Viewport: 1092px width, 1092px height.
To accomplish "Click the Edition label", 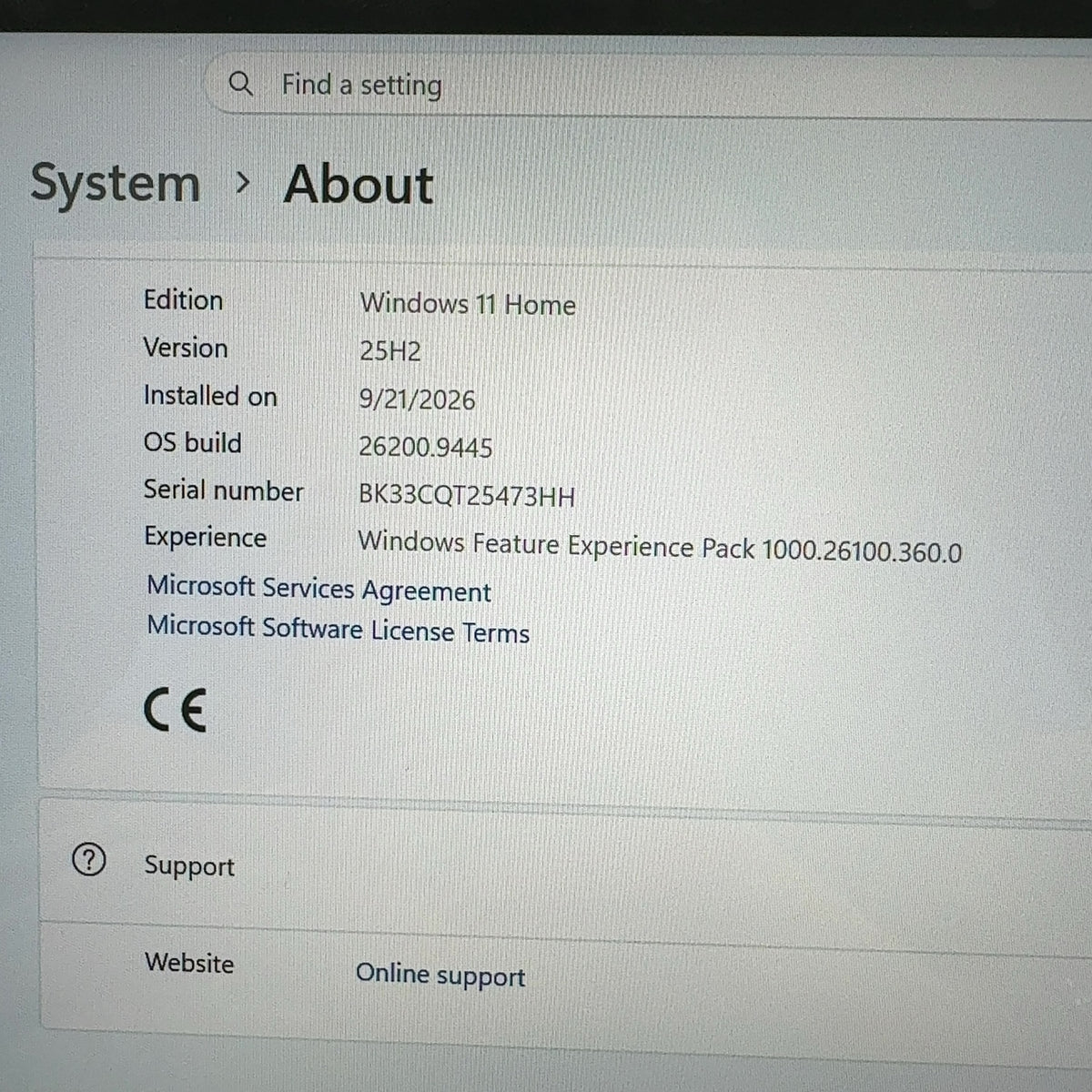I will pyautogui.click(x=183, y=300).
